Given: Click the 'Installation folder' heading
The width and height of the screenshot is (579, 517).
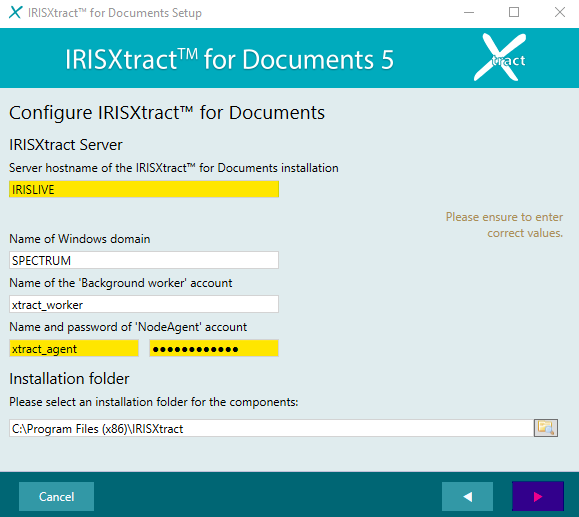Looking at the screenshot, I should [69, 379].
